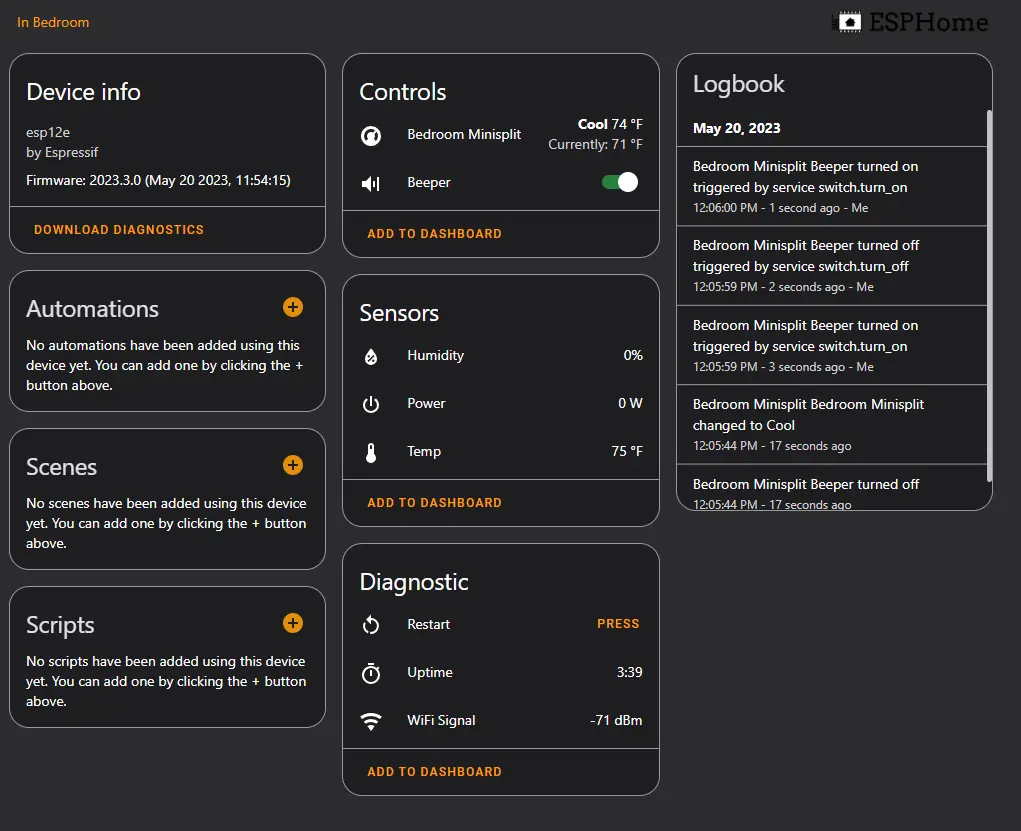Viewport: 1021px width, 831px height.
Task: Click the plus icon in Automations card
Action: click(x=292, y=307)
